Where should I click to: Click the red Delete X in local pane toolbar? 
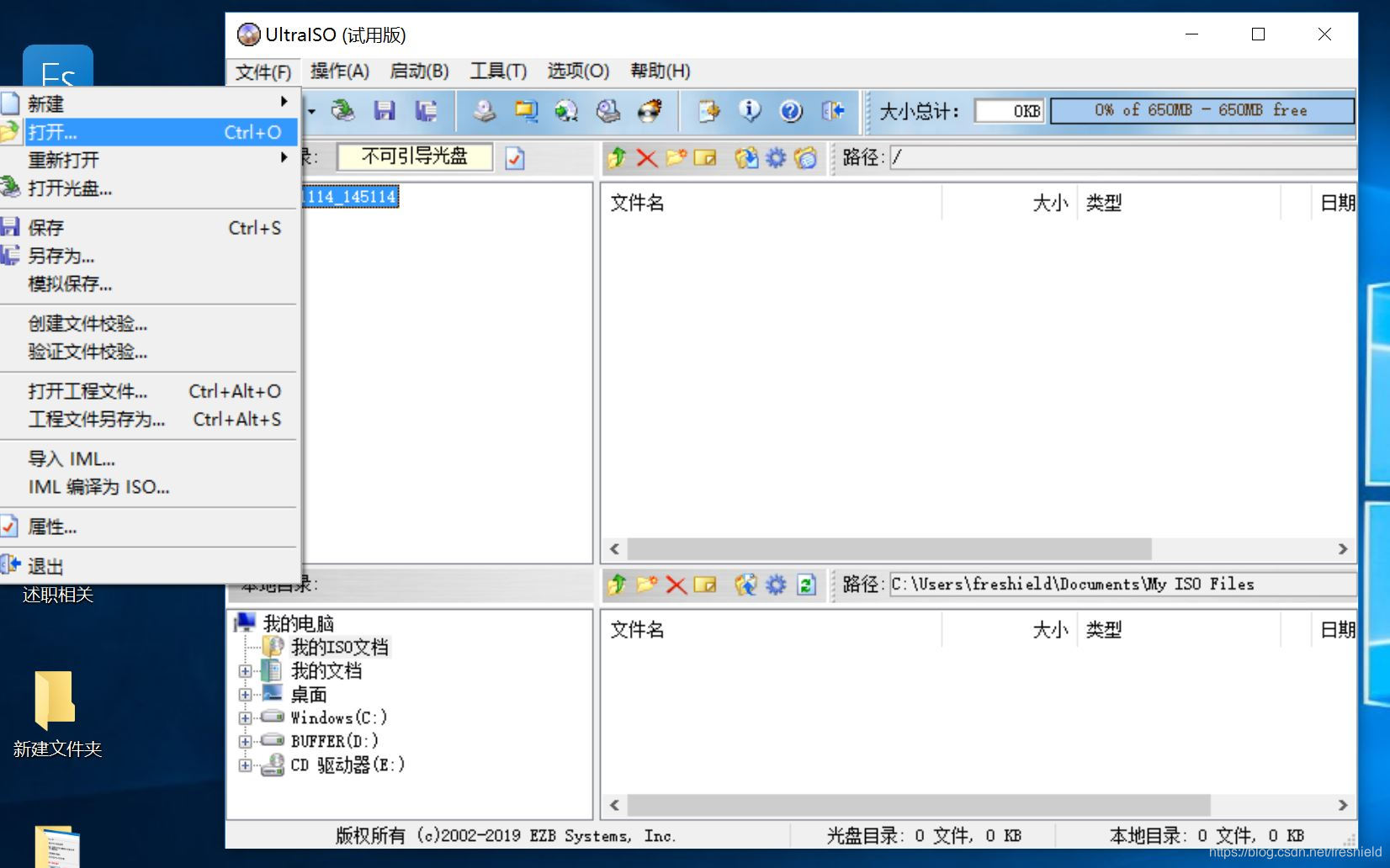[676, 585]
